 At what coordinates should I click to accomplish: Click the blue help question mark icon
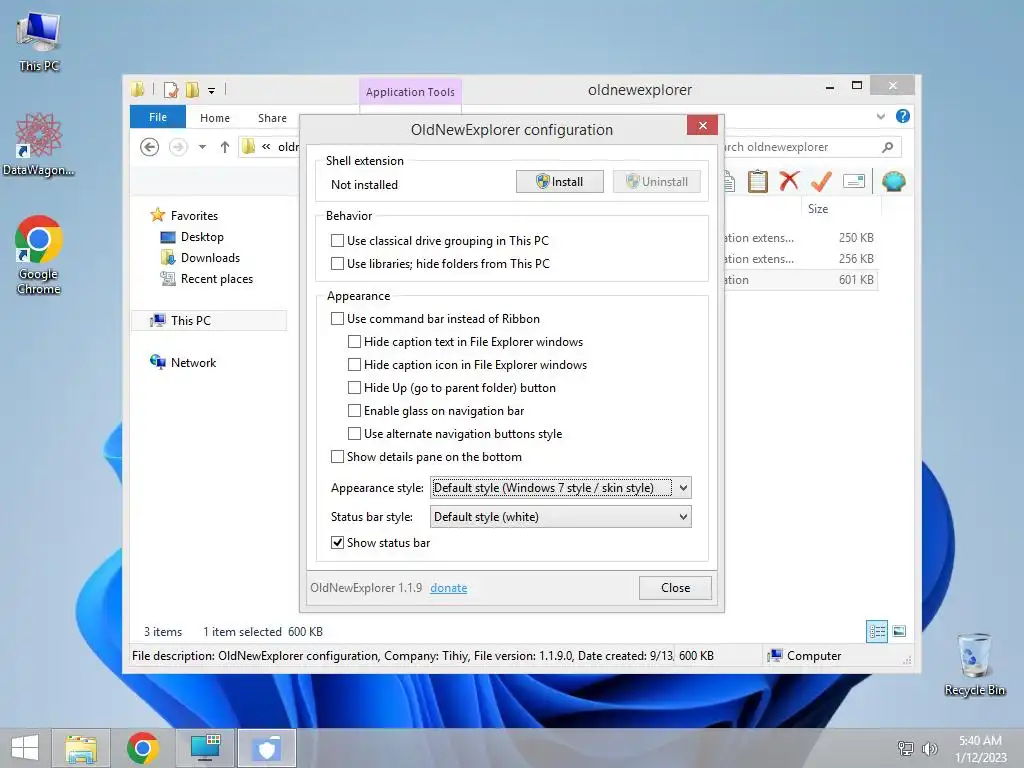tap(903, 116)
